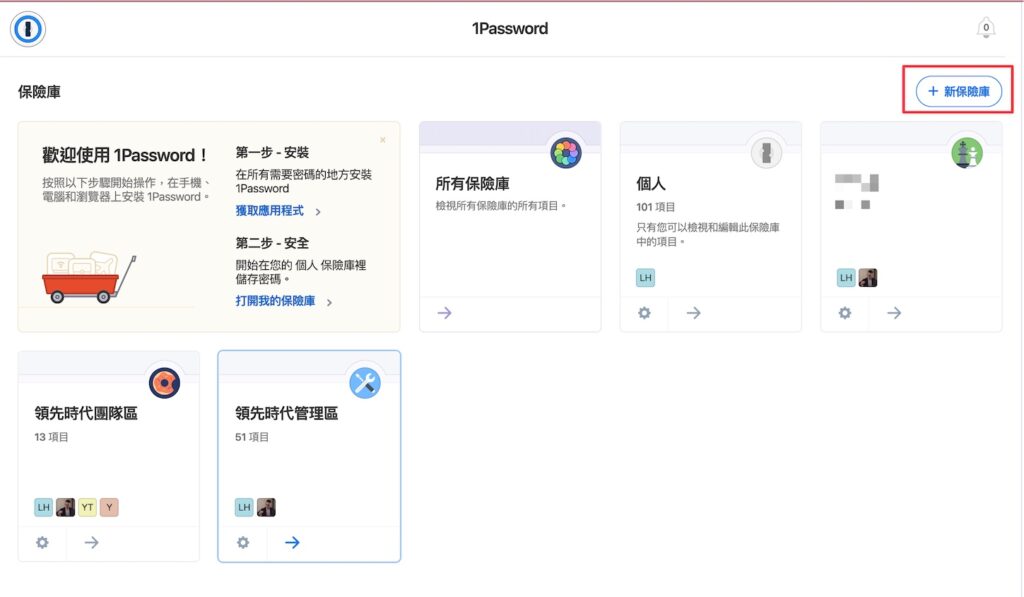Image resolution: width=1024 pixels, height=597 pixels.
Task: Open settings gear of 領先時代管理區
Action: pos(243,543)
